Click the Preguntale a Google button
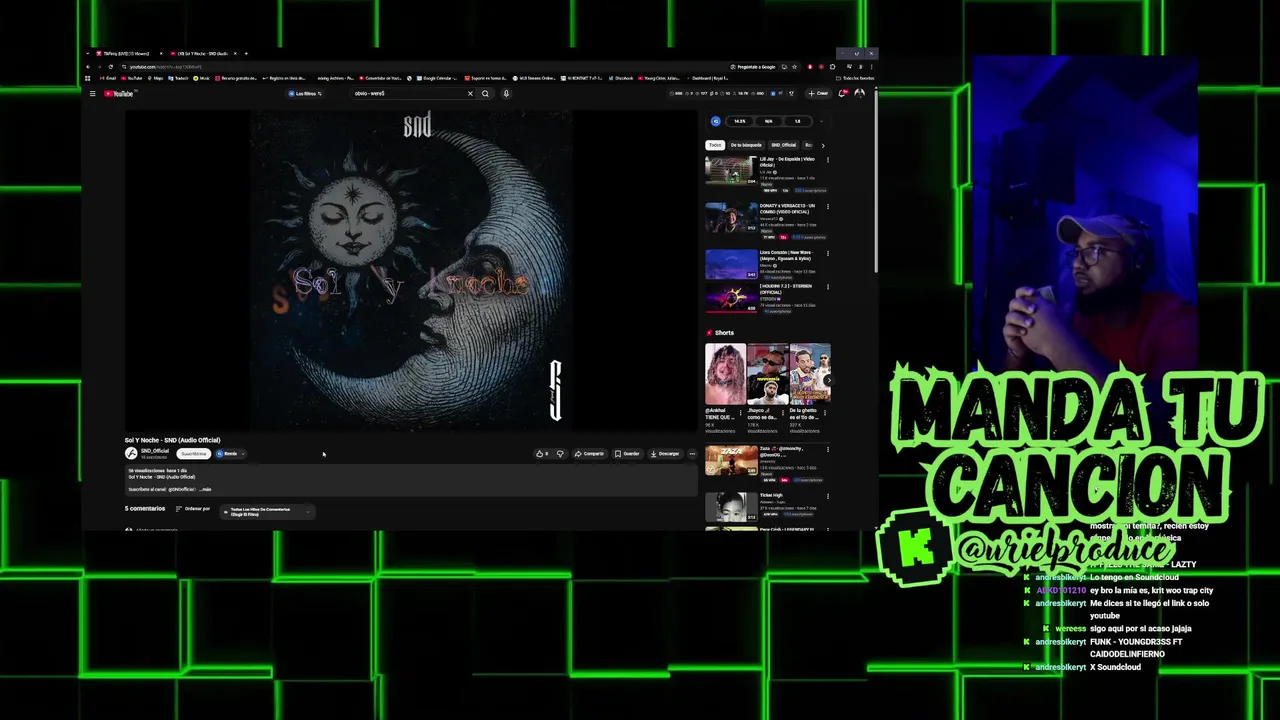The height and width of the screenshot is (720, 1280). tap(753, 67)
